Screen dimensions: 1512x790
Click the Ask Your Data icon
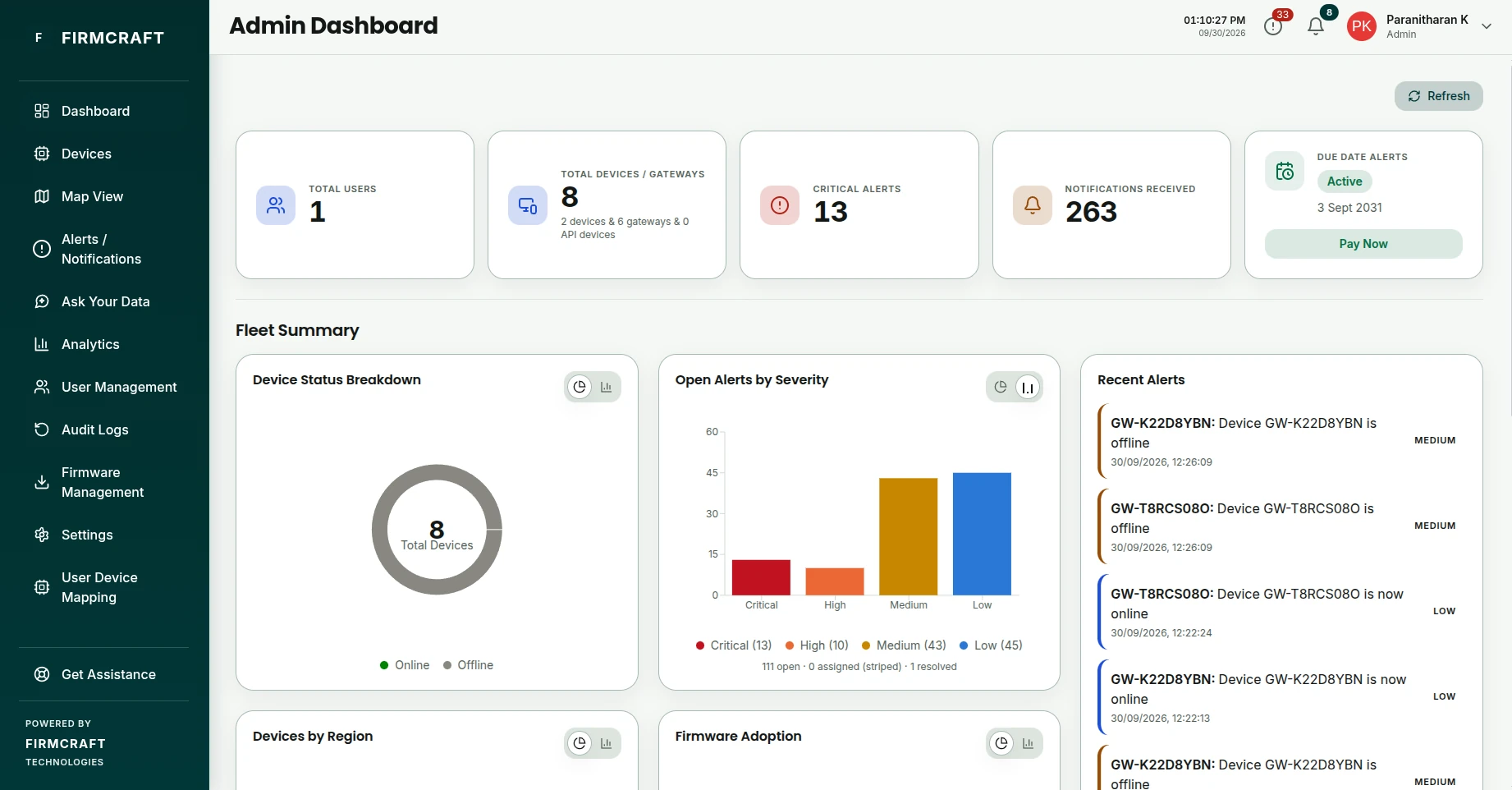42,301
